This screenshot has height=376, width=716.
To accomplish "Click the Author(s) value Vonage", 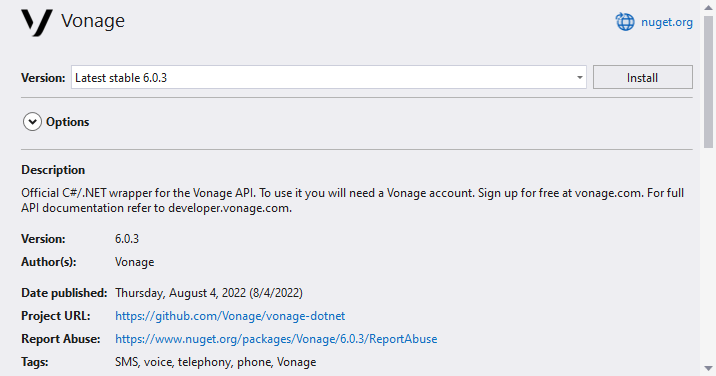I will pos(134,262).
